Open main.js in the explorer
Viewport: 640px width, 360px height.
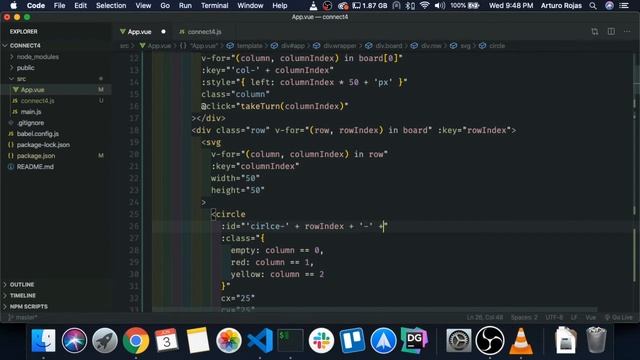[31, 112]
